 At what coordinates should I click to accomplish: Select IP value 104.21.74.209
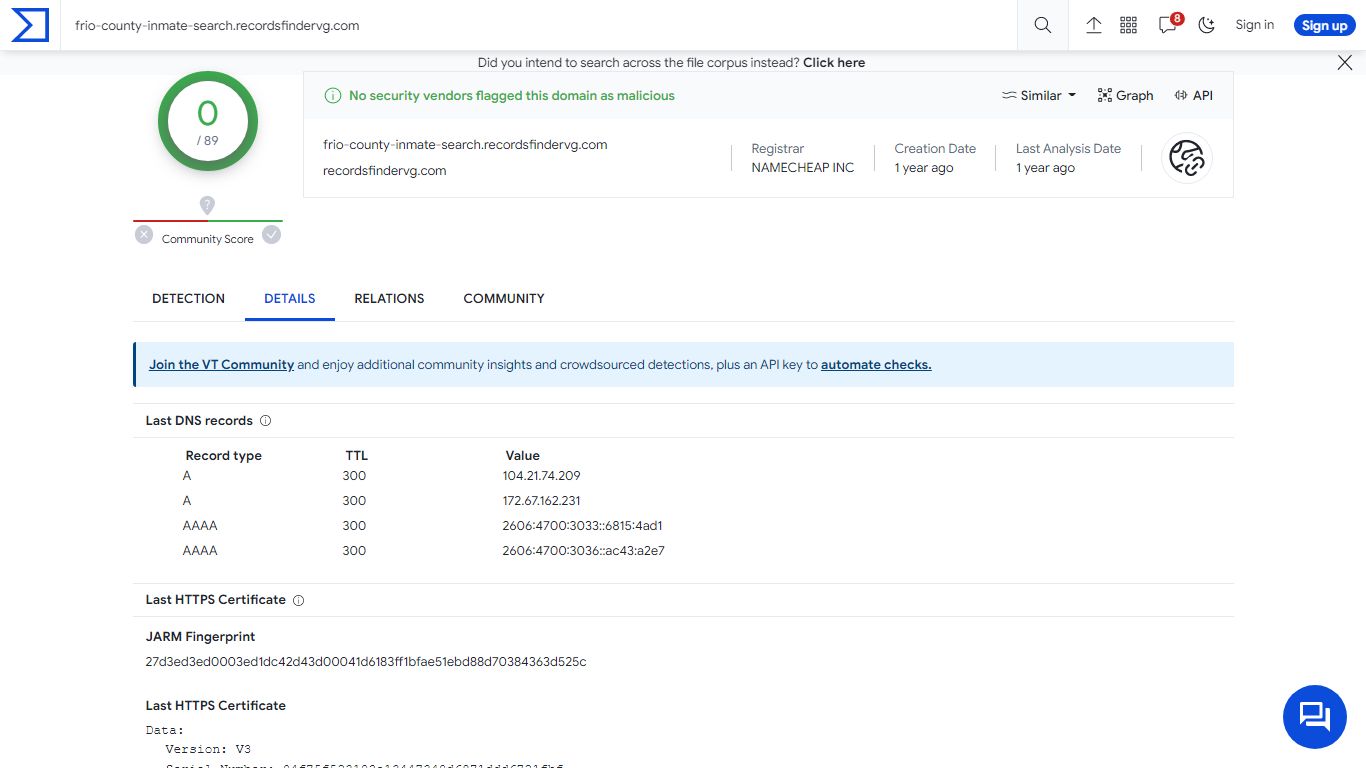pyautogui.click(x=541, y=476)
